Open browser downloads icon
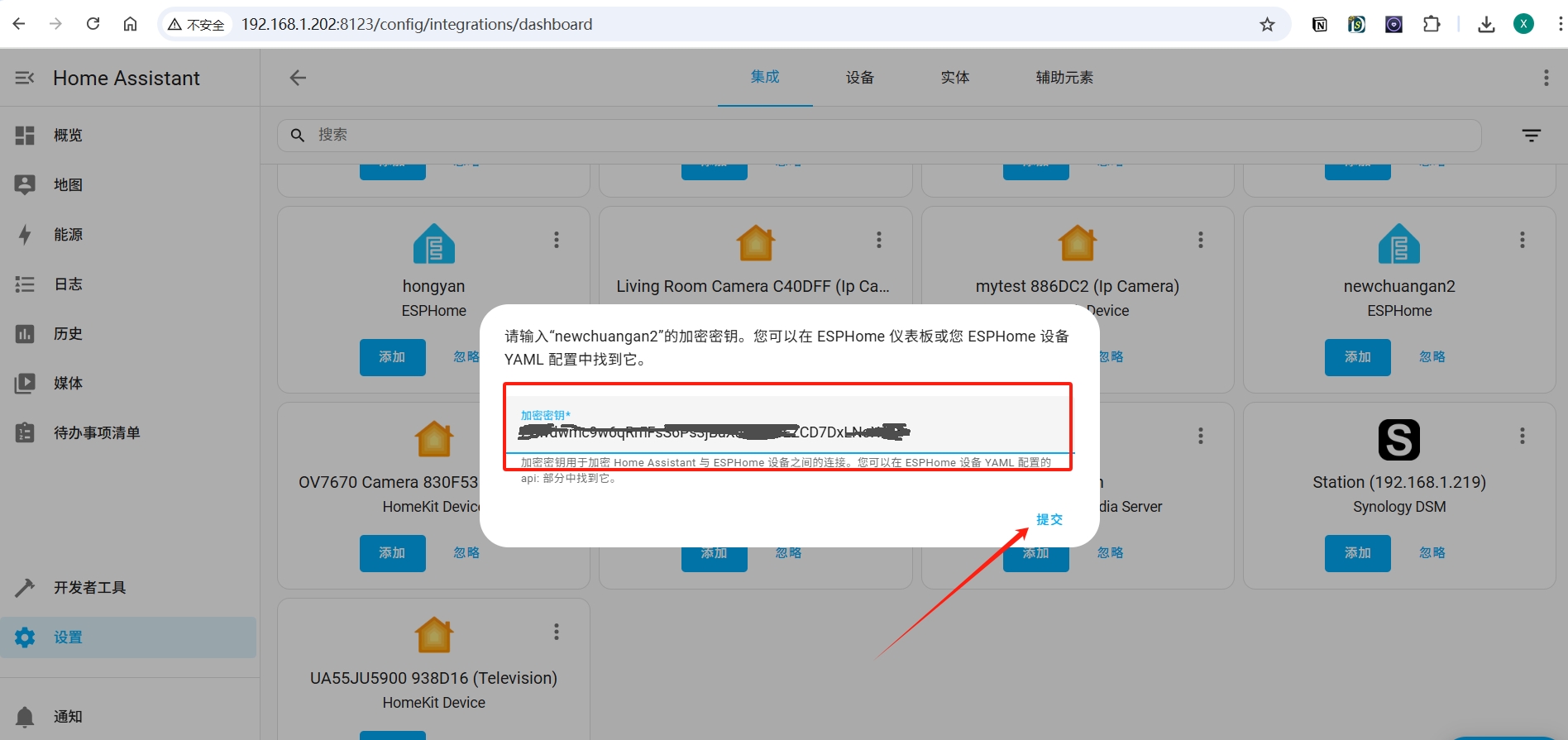The width and height of the screenshot is (1568, 740). tap(1486, 24)
